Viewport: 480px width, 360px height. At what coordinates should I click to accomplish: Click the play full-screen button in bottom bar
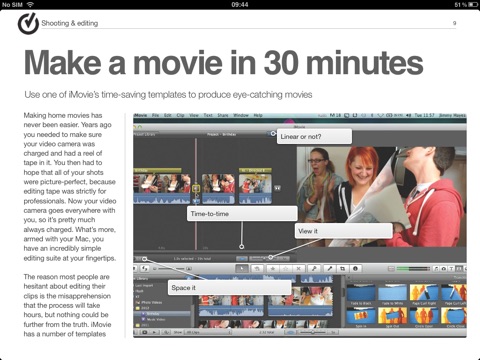tap(145, 332)
